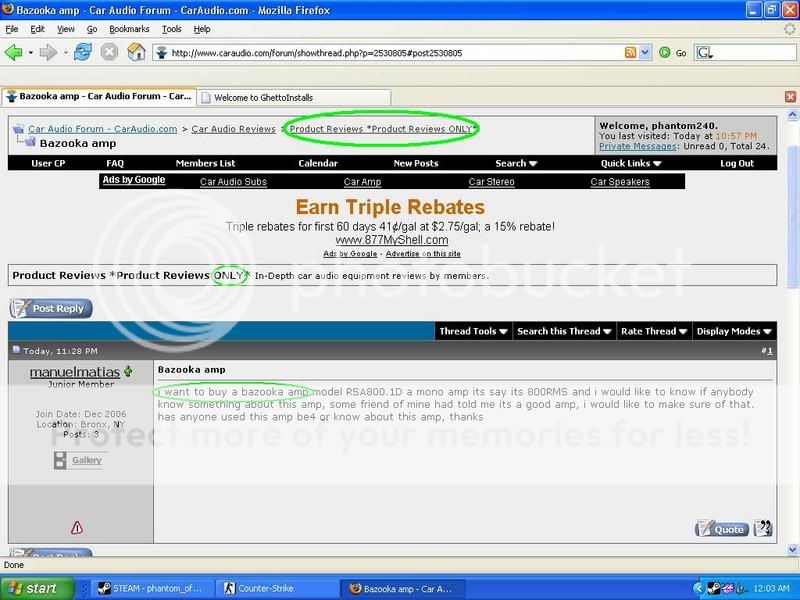This screenshot has height=600, width=800.
Task: Click the Car Stereo ad link
Action: [491, 182]
